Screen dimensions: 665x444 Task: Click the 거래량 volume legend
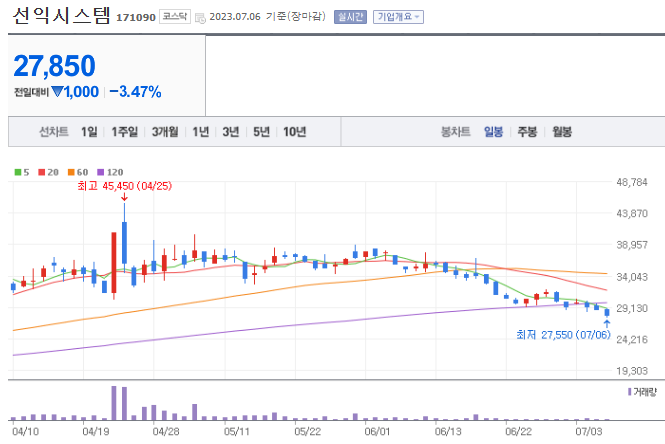pos(642,392)
